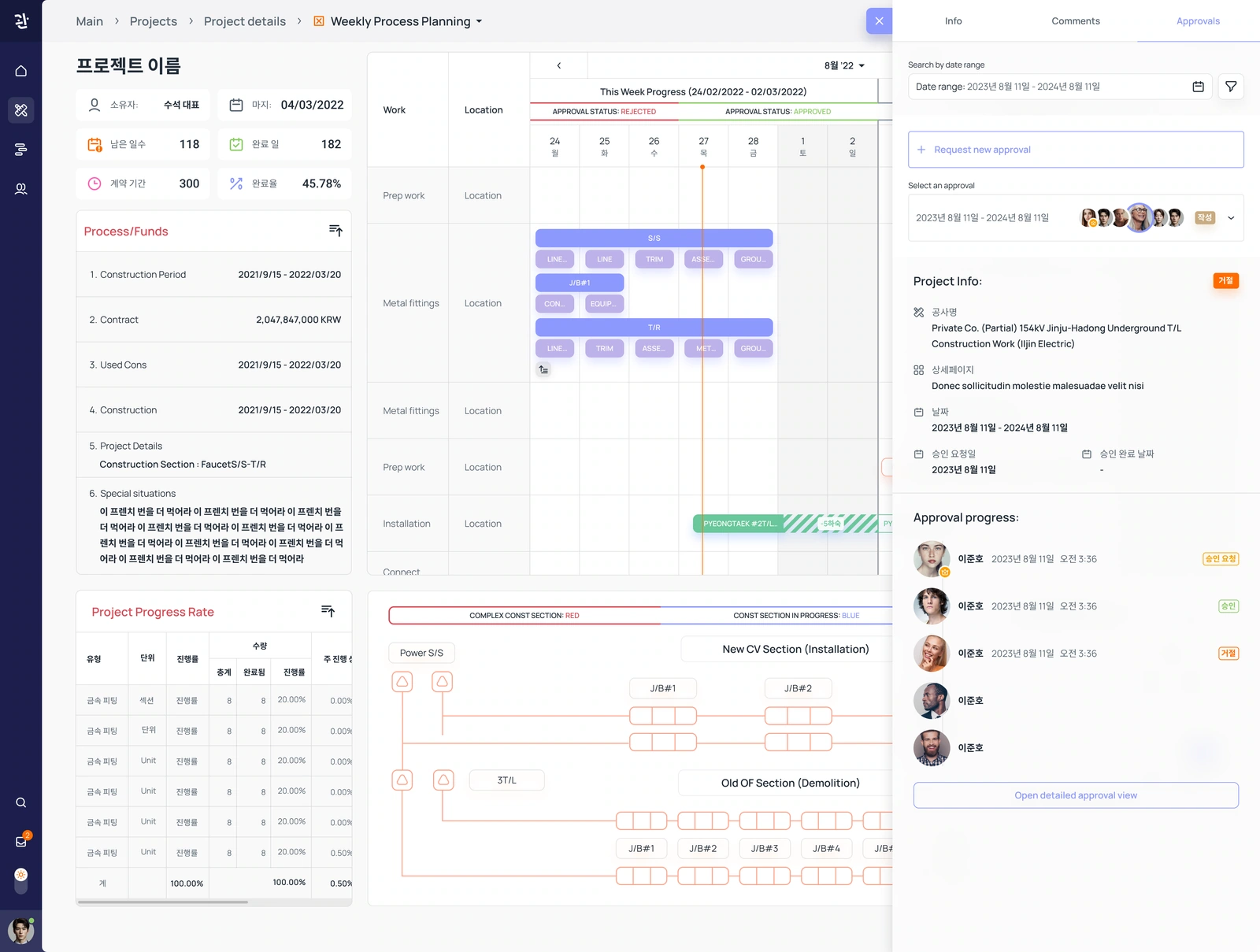
Task: Click New CV Section (Installation) label
Action: (x=795, y=649)
